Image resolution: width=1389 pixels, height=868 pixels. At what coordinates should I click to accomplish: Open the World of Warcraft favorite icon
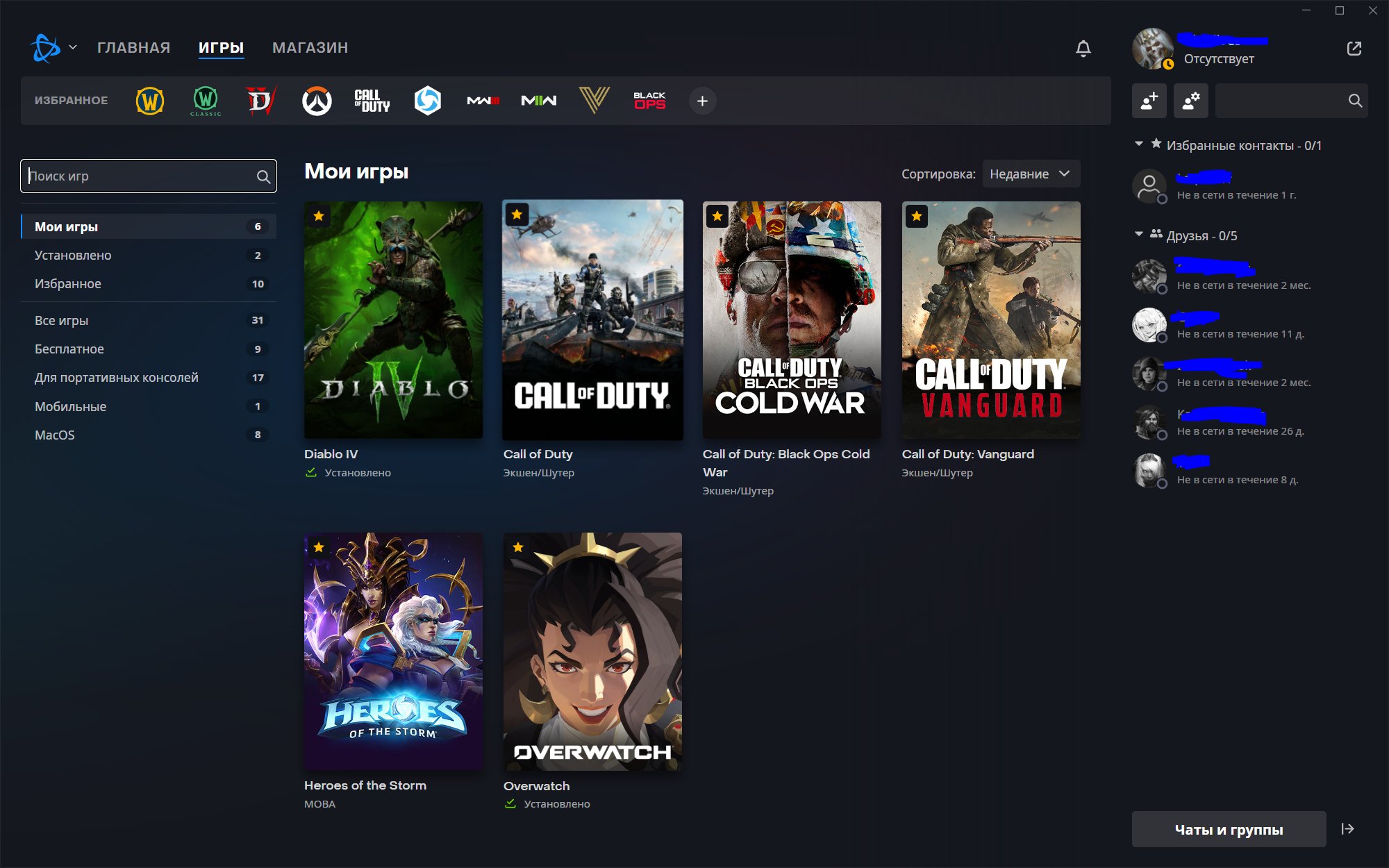click(x=150, y=101)
